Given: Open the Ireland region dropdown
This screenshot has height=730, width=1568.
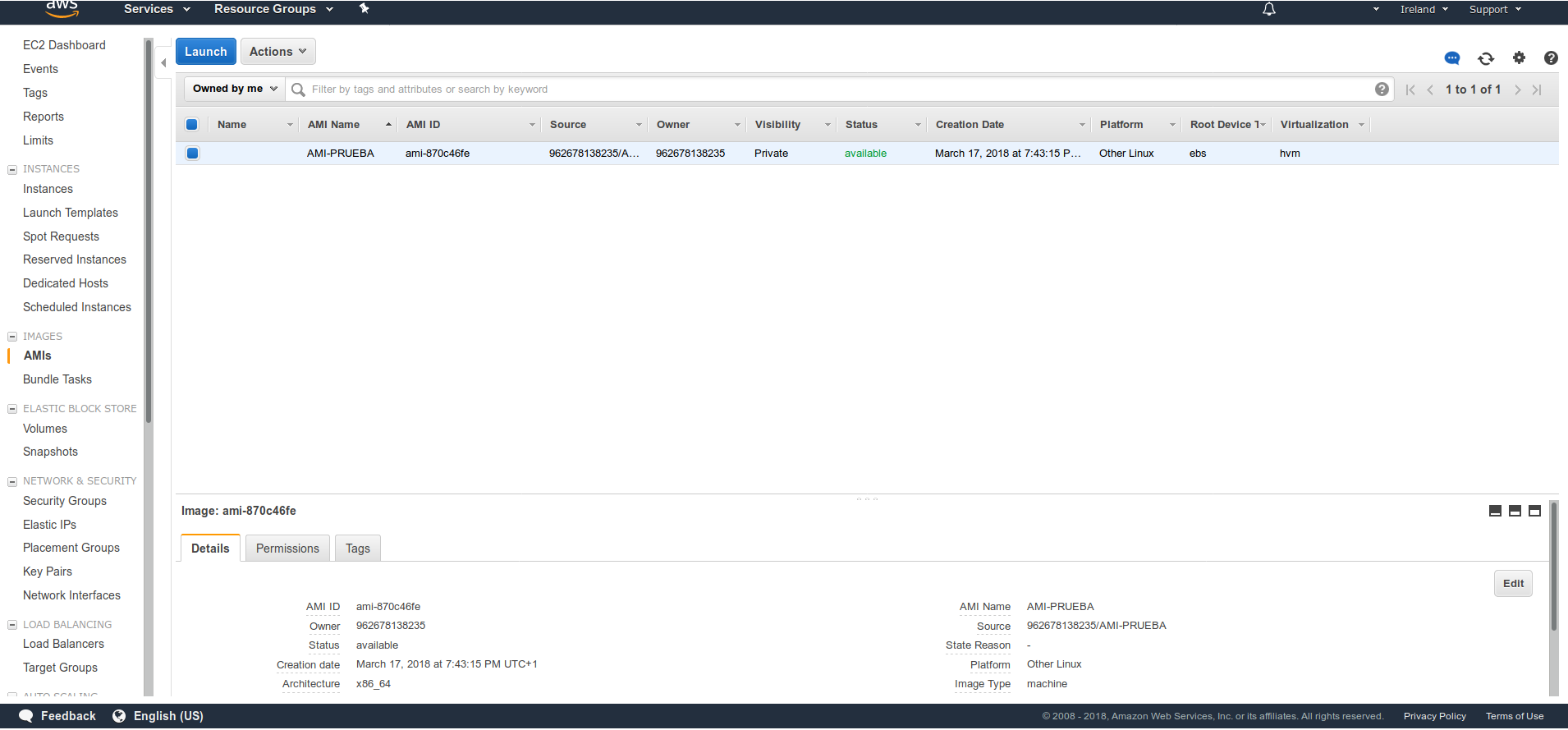Looking at the screenshot, I should tap(1424, 10).
